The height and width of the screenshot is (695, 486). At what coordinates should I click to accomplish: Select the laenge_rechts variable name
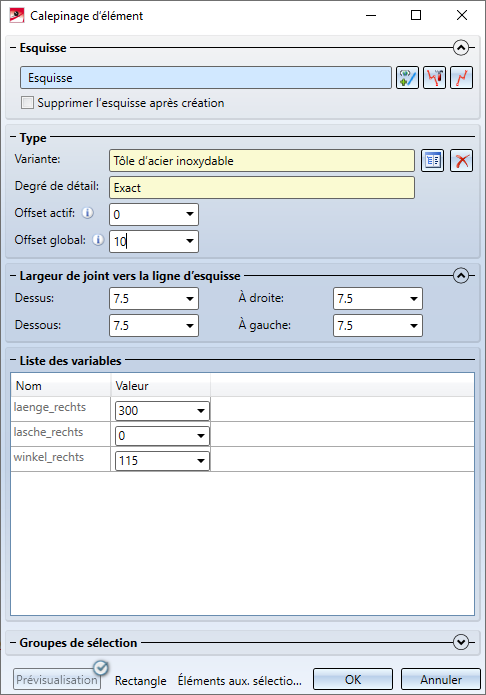[50, 407]
